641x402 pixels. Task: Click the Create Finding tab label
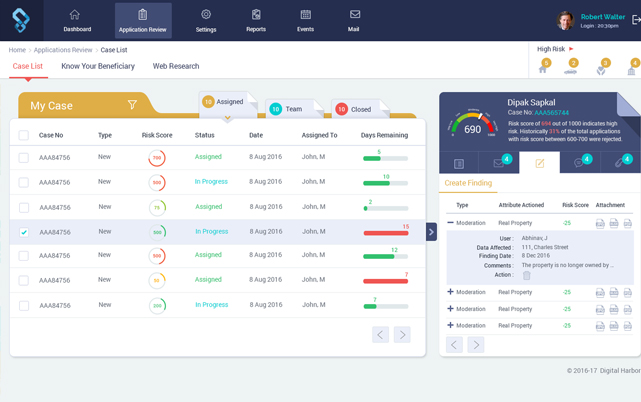coord(468,183)
